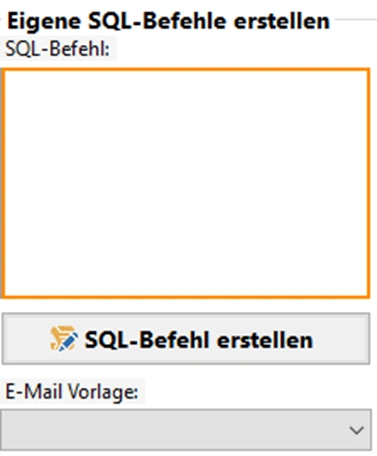Focus the orange-bordered SQL command box
Screen dimensions: 377x456
186,183
